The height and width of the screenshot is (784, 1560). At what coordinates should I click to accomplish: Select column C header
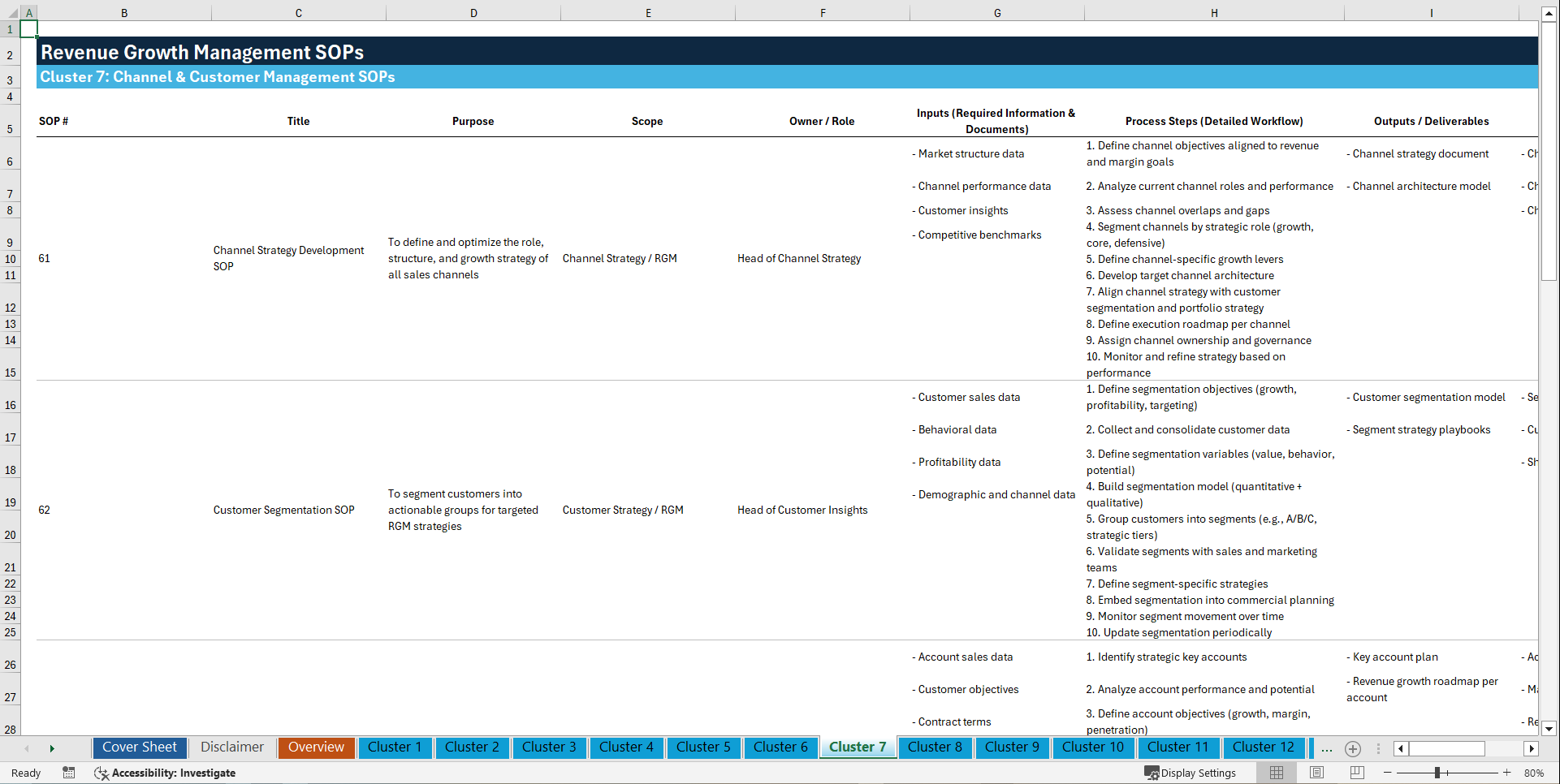(x=298, y=13)
